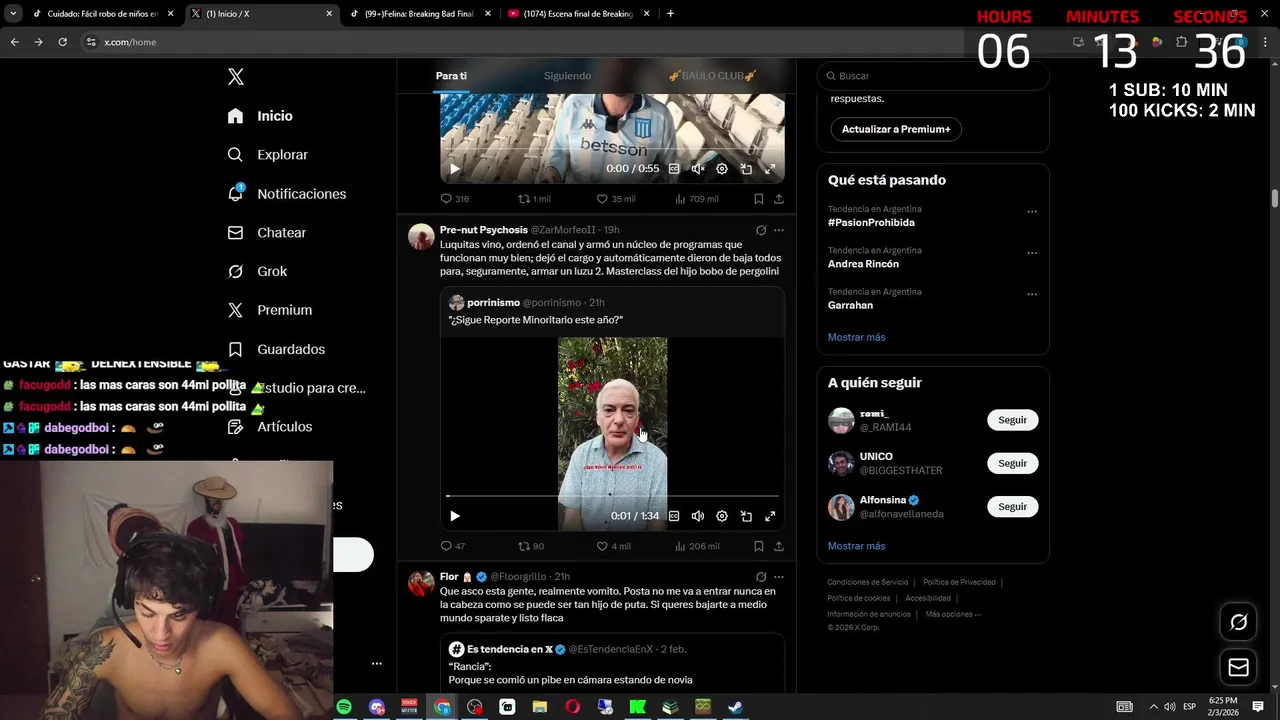Click Actualizar a Premium+ button

pos(896,129)
